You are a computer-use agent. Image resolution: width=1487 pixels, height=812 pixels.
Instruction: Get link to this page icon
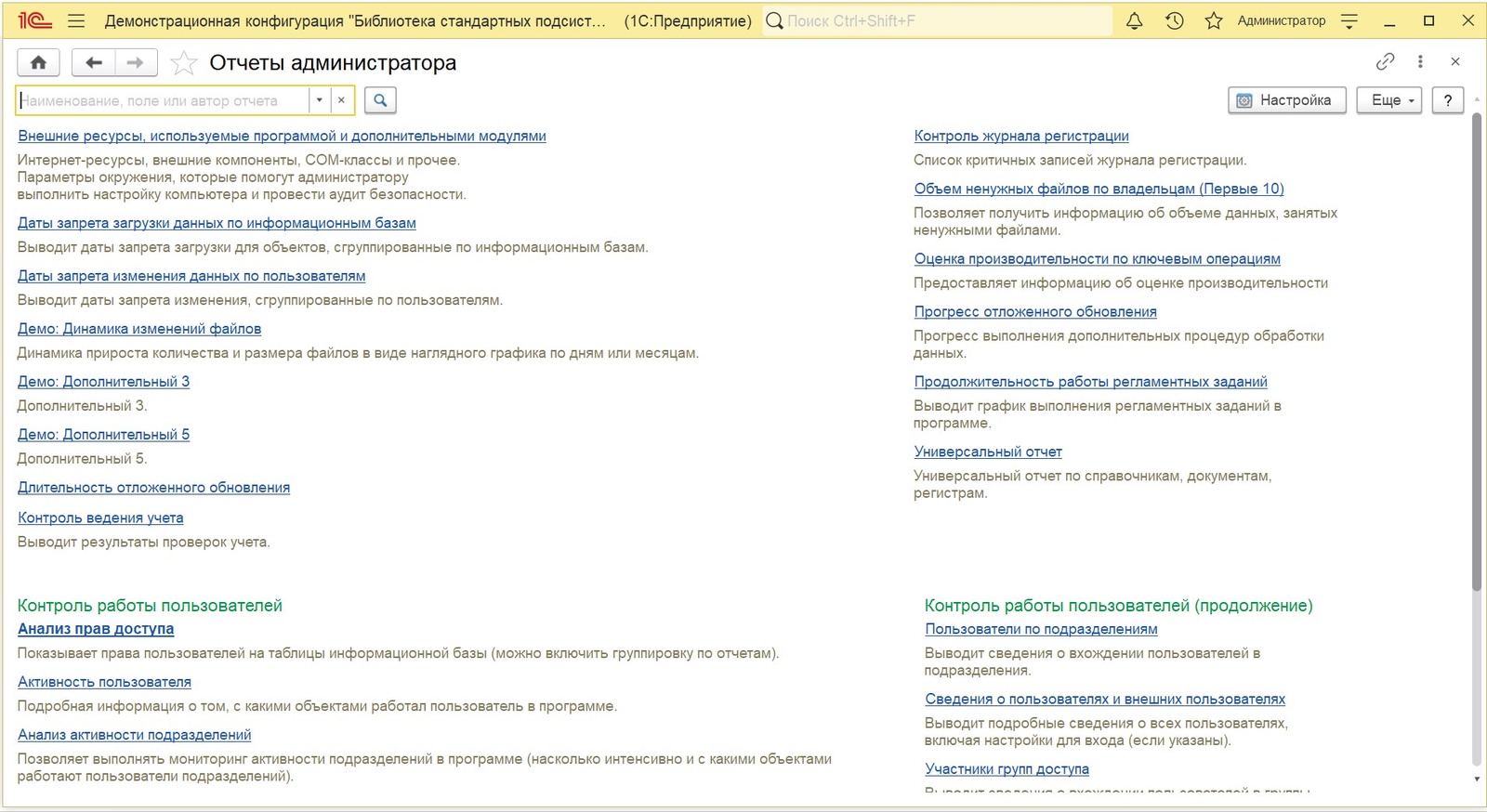tap(1385, 61)
